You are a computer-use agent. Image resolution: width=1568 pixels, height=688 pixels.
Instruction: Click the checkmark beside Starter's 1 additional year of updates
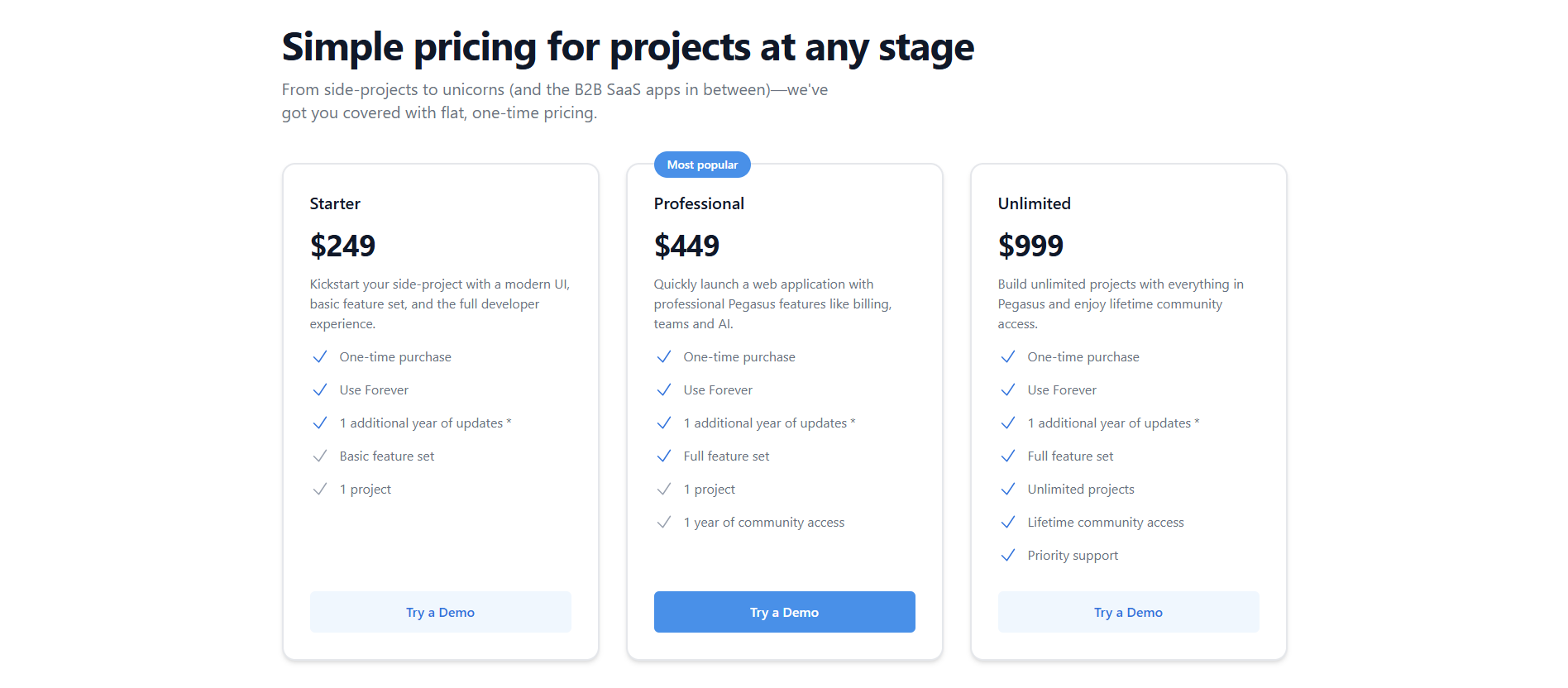[x=320, y=423]
